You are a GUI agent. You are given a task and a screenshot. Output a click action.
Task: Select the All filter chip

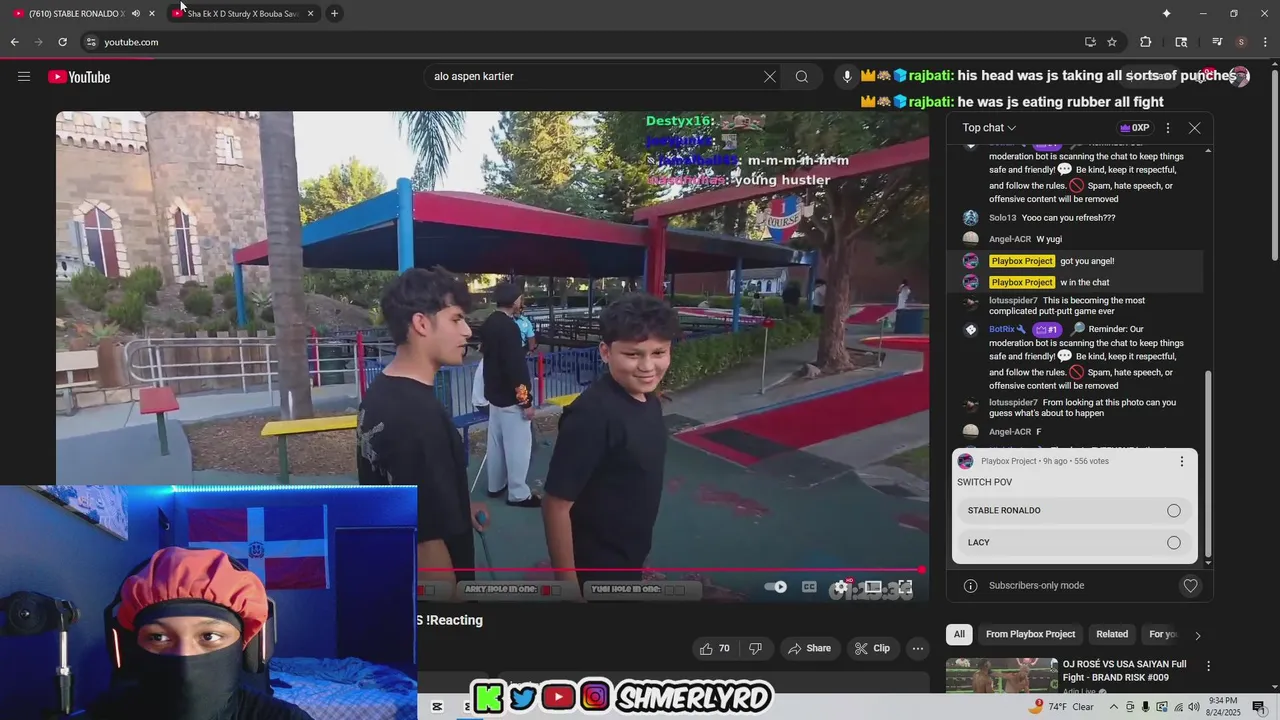coord(959,634)
